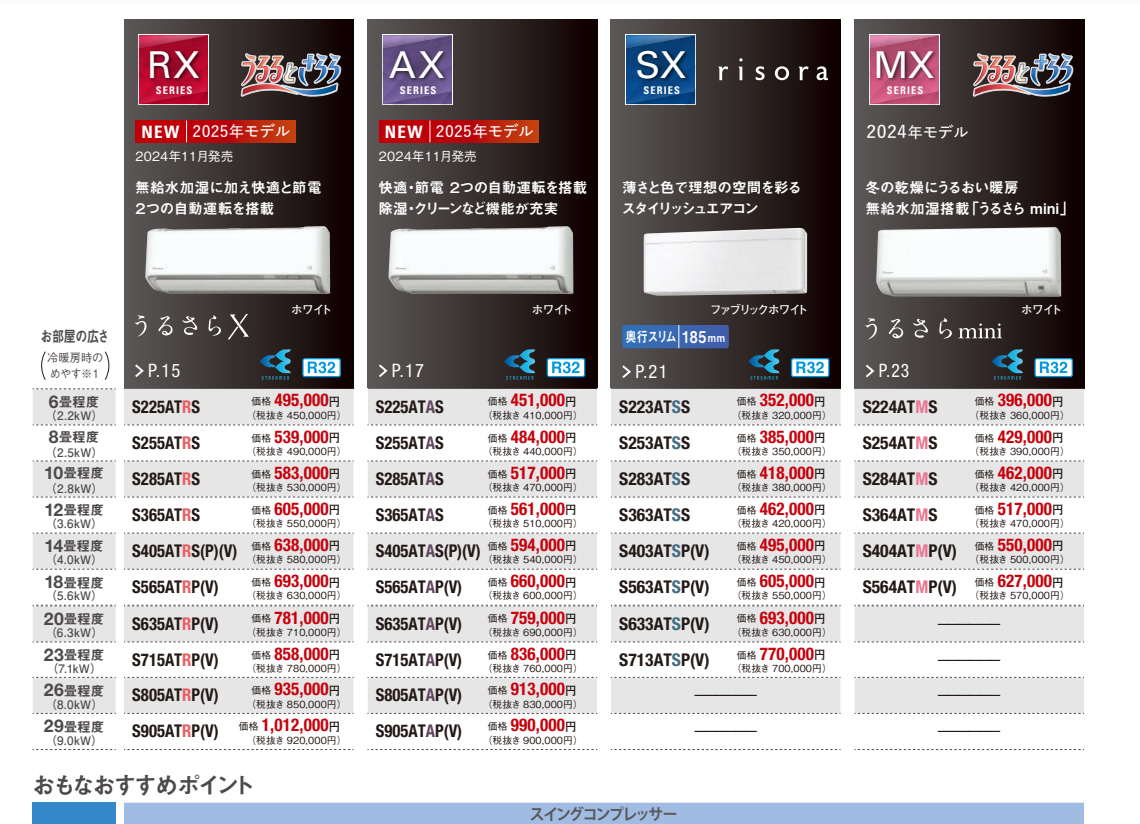Follow the >P.17 page reference
The height and width of the screenshot is (824, 1140).
[x=401, y=371]
